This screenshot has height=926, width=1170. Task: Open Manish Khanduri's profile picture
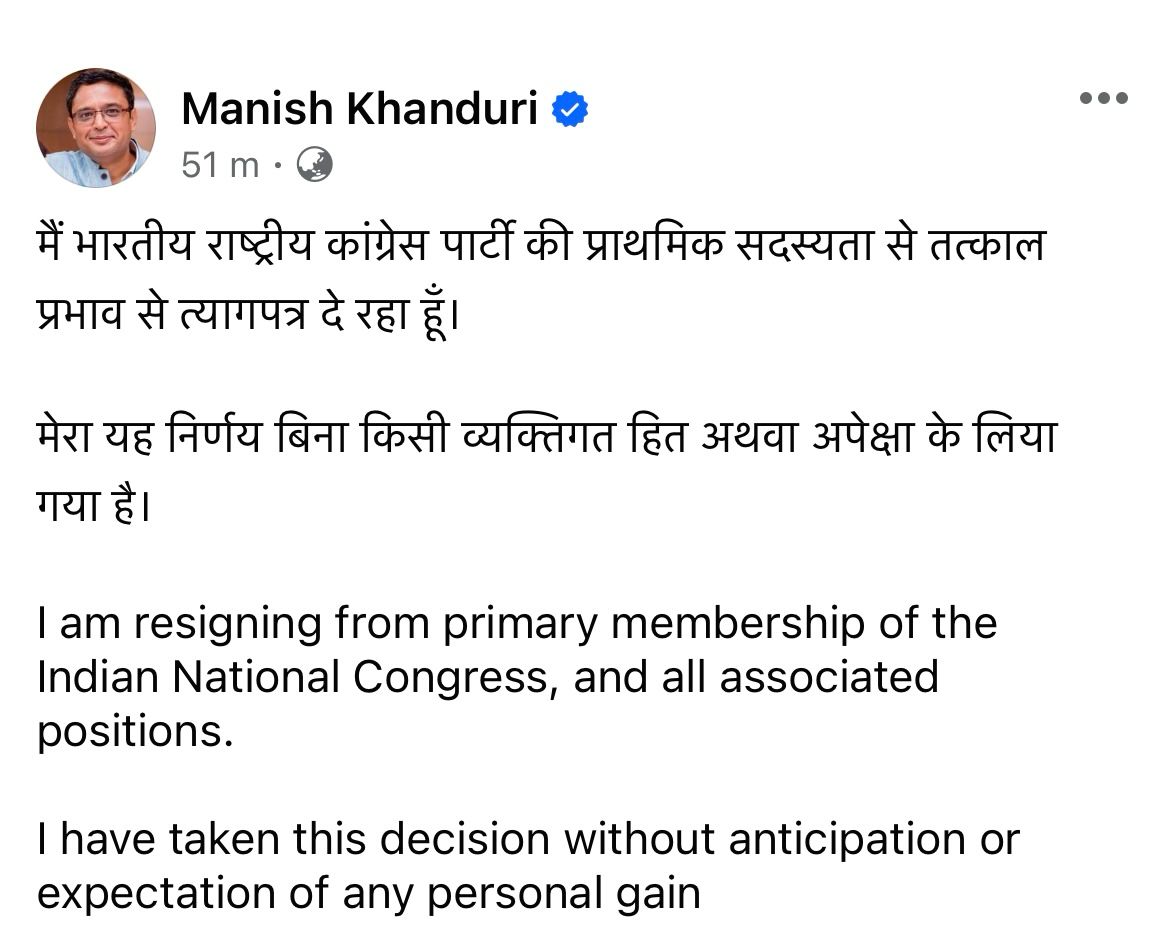pos(95,127)
